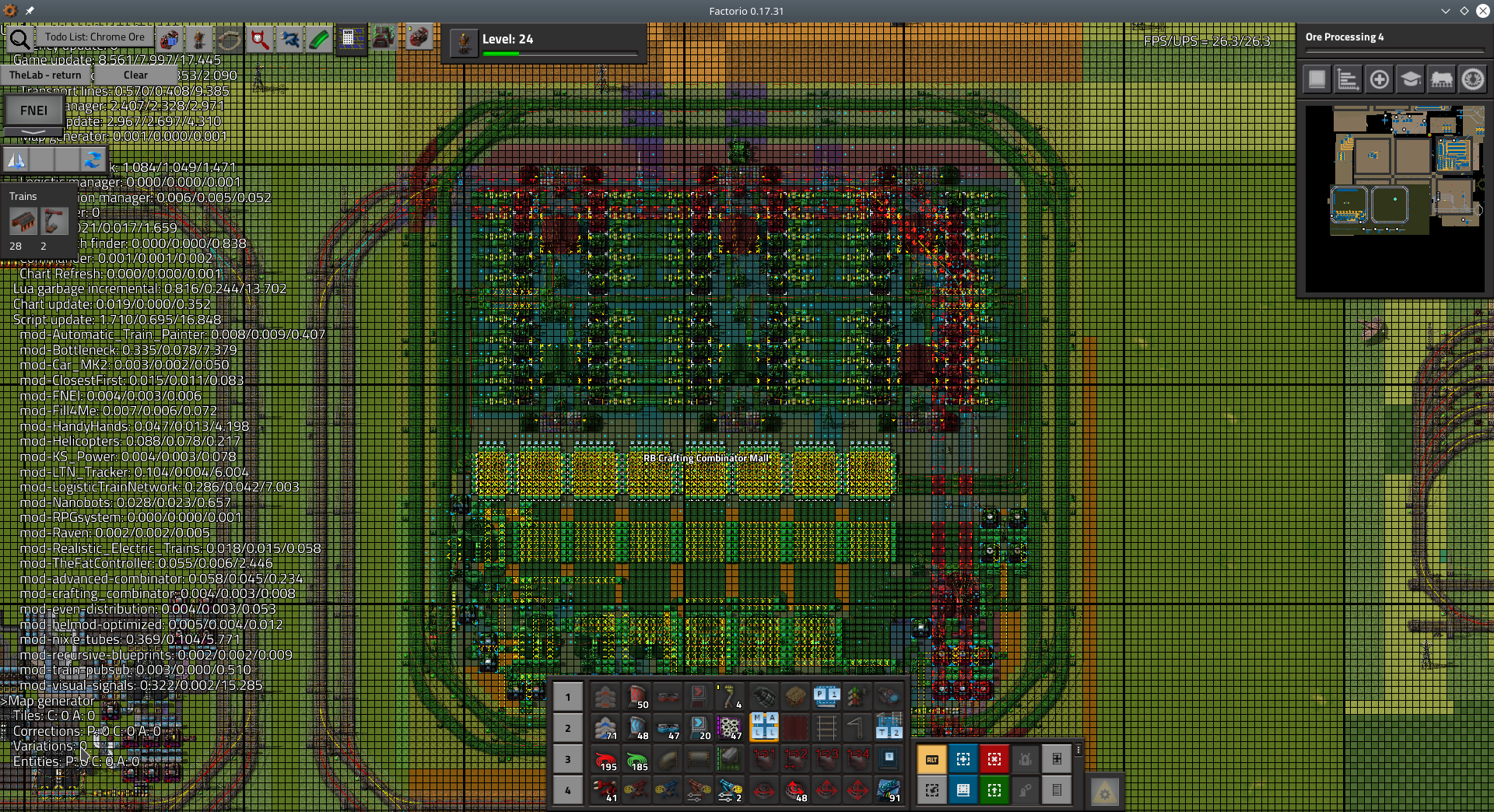Viewport: 1494px width, 812px height.
Task: Click the Ore Processing 4 research progress bar
Action: coord(1394,52)
